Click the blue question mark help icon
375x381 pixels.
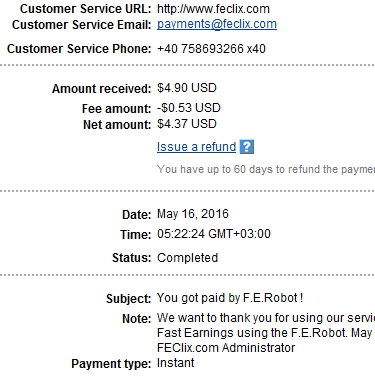pyautogui.click(x=247, y=147)
